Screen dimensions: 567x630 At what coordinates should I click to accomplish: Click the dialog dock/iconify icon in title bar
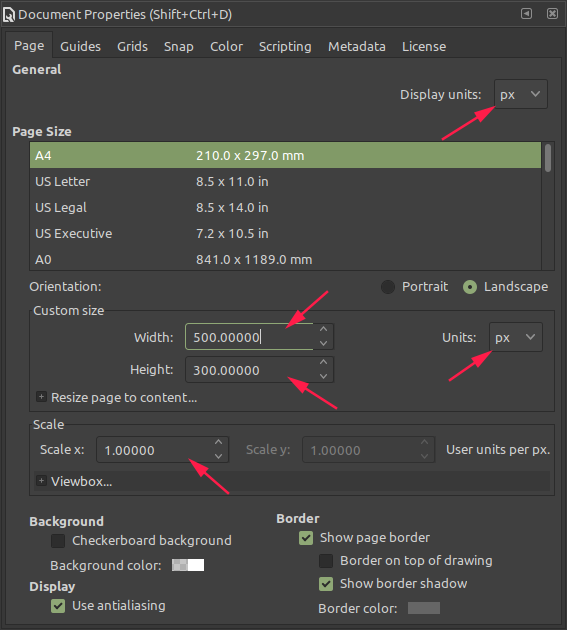coord(526,14)
